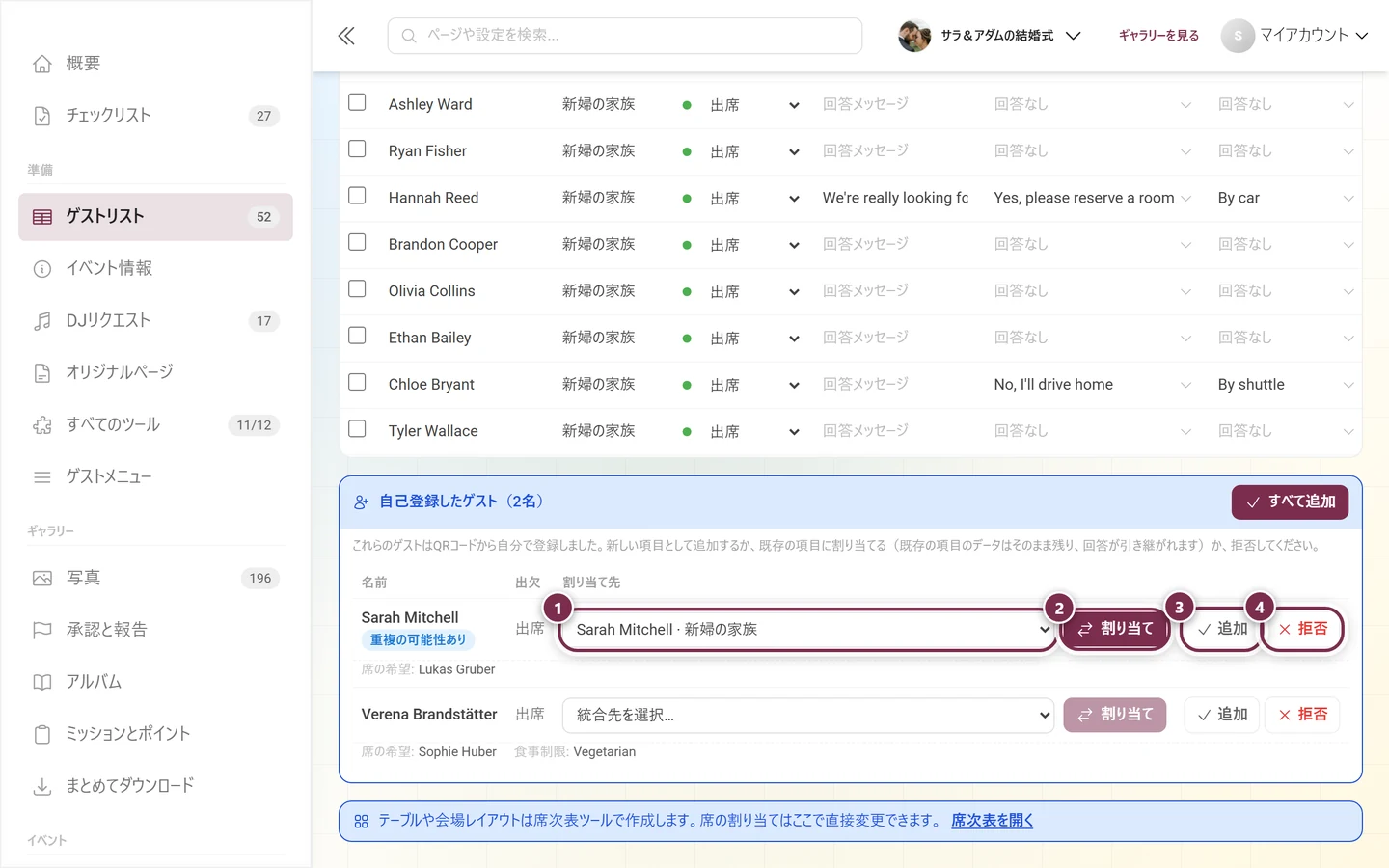Click the ゲストメニュー lines icon

42,477
